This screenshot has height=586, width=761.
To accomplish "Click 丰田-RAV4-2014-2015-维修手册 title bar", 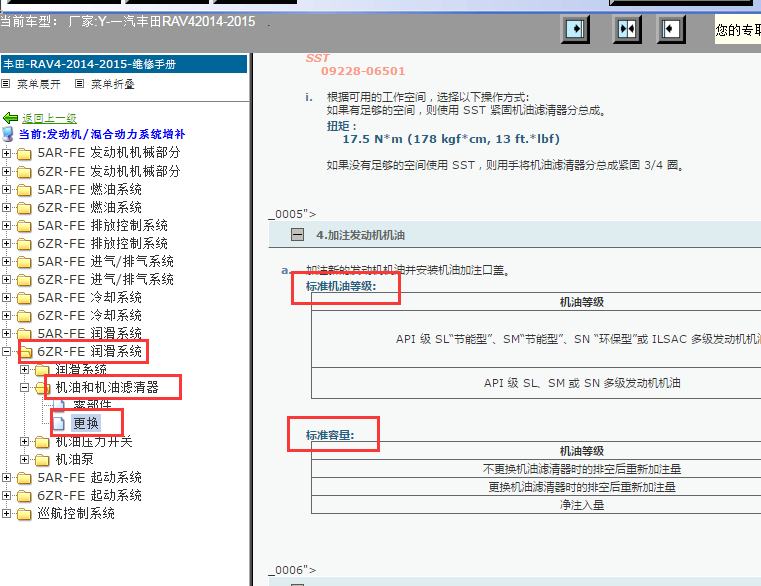I will point(124,64).
